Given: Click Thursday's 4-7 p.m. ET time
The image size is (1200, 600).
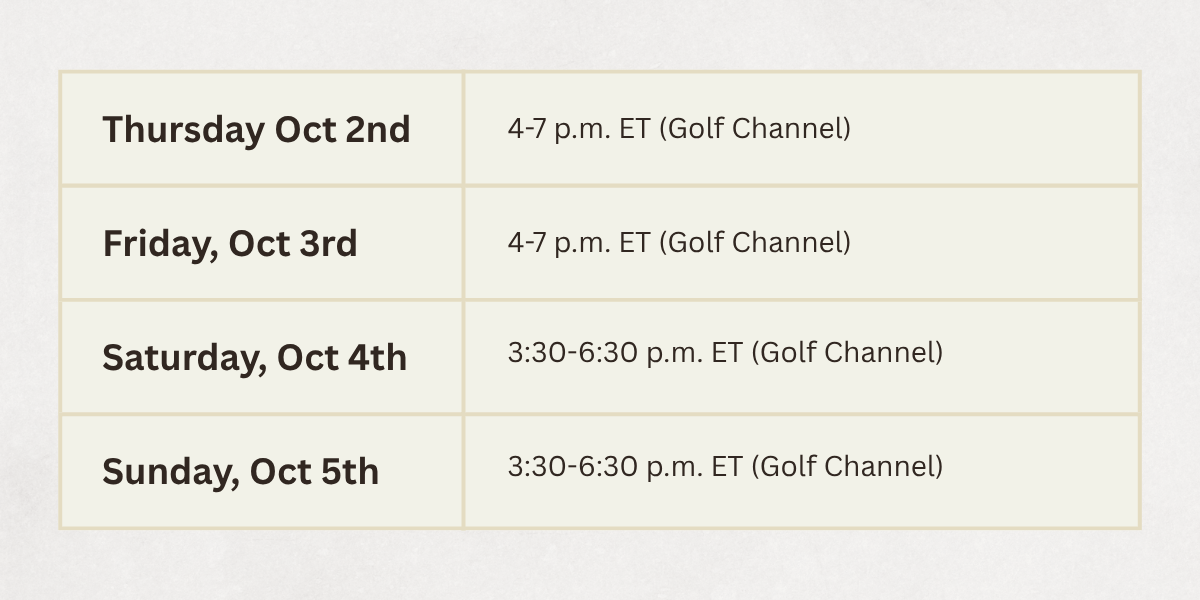Looking at the screenshot, I should pyautogui.click(x=579, y=129).
